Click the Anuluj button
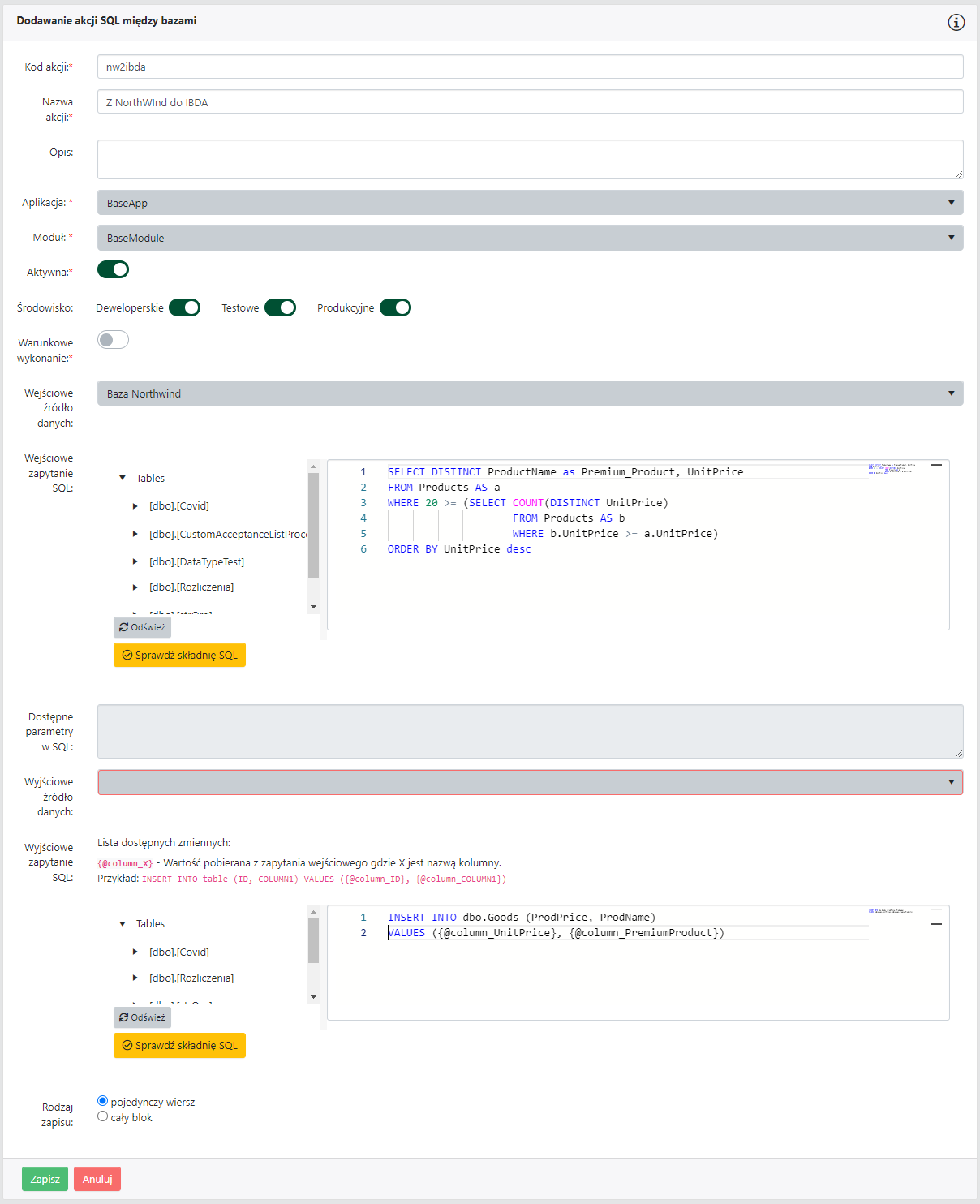The height and width of the screenshot is (1204, 980). 97,1179
